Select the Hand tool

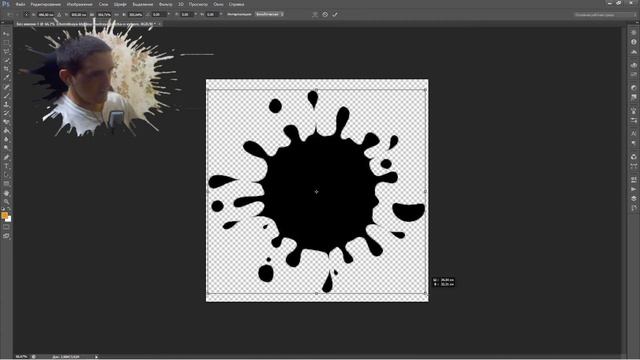[6, 193]
